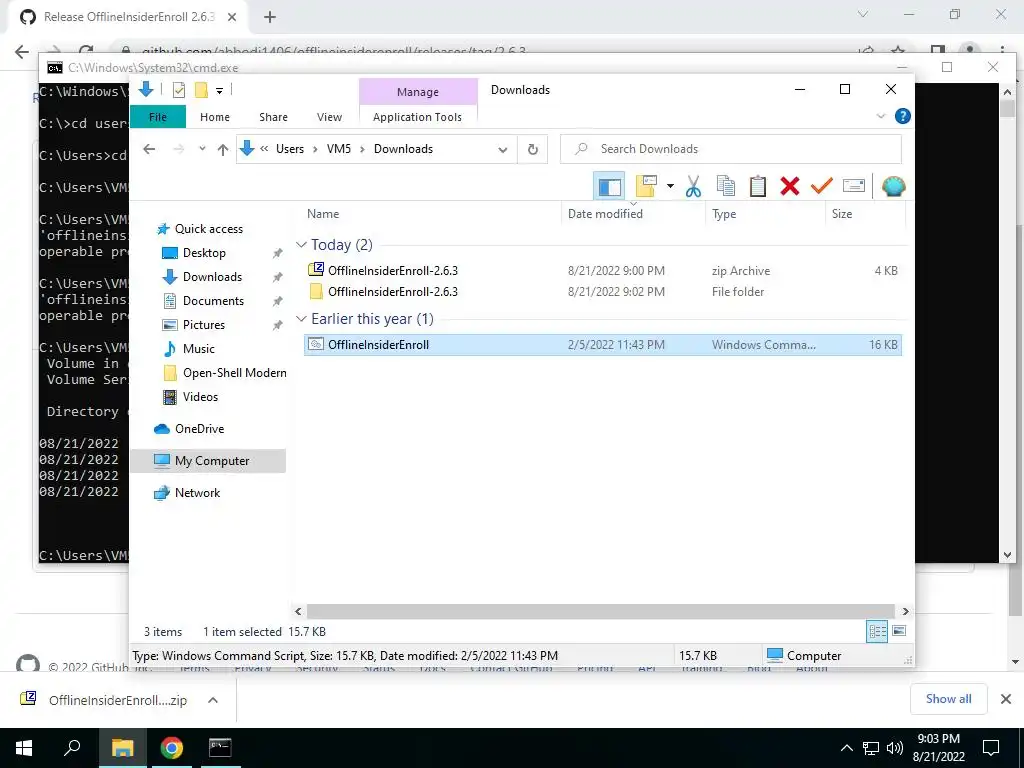This screenshot has height=768, width=1024.
Task: Open Videos in navigation pane
Action: click(200, 397)
